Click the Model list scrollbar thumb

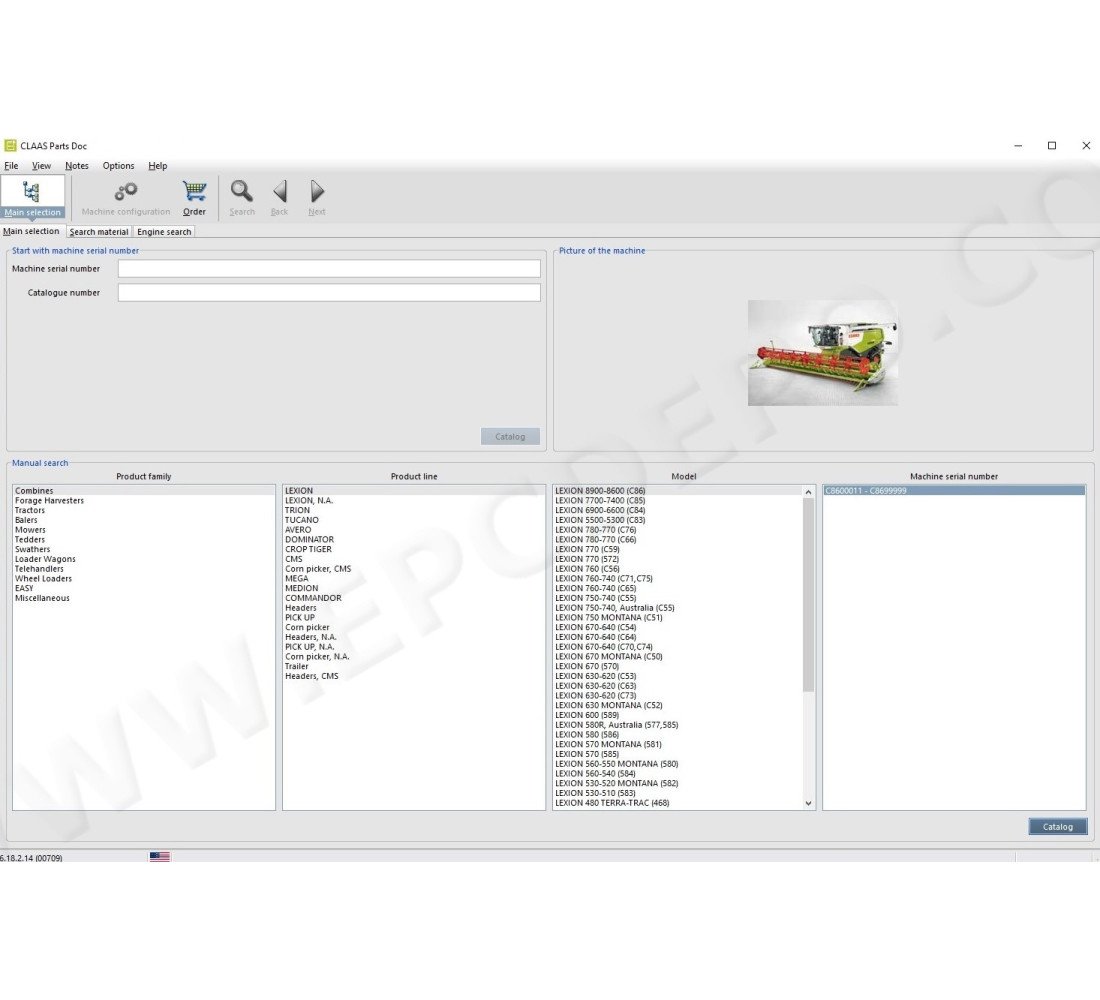(x=808, y=595)
